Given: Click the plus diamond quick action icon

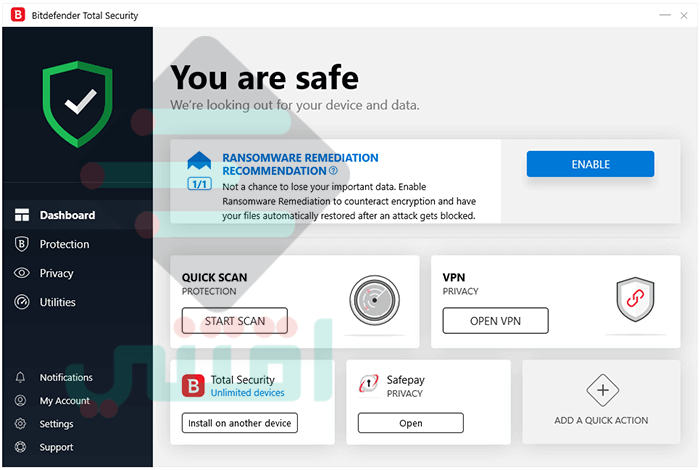Looking at the screenshot, I should coord(602,390).
